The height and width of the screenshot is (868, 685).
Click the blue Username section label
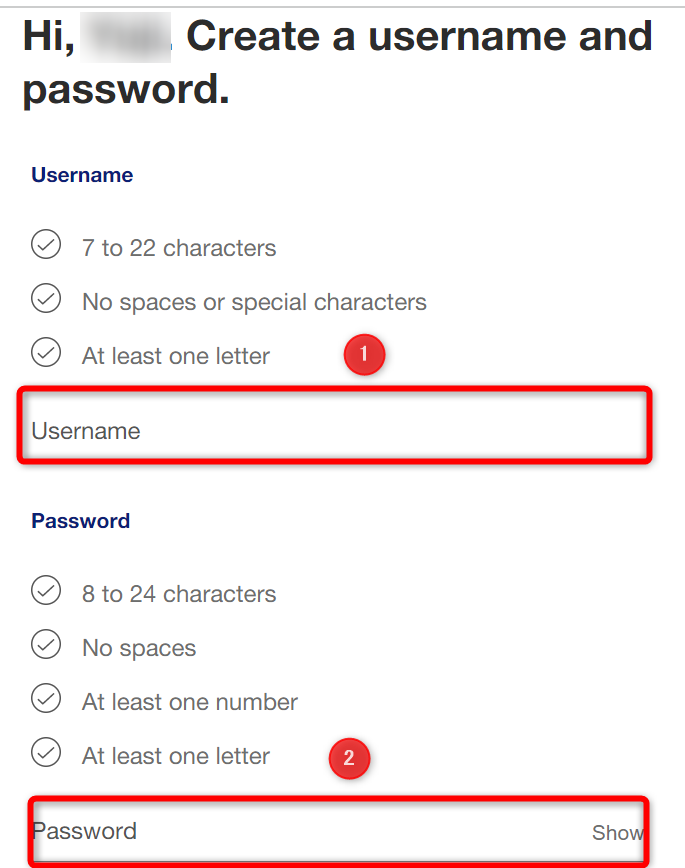pos(82,175)
